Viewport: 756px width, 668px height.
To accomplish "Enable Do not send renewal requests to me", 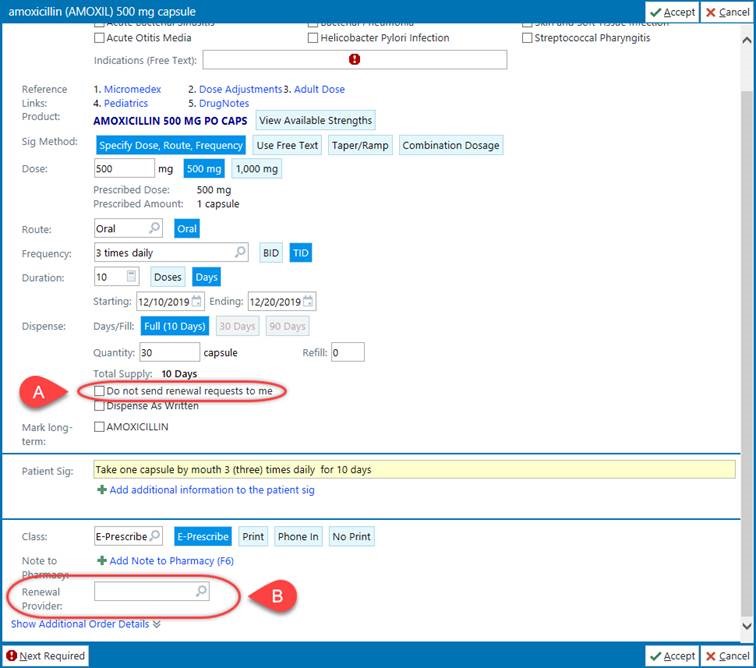I will point(99,391).
